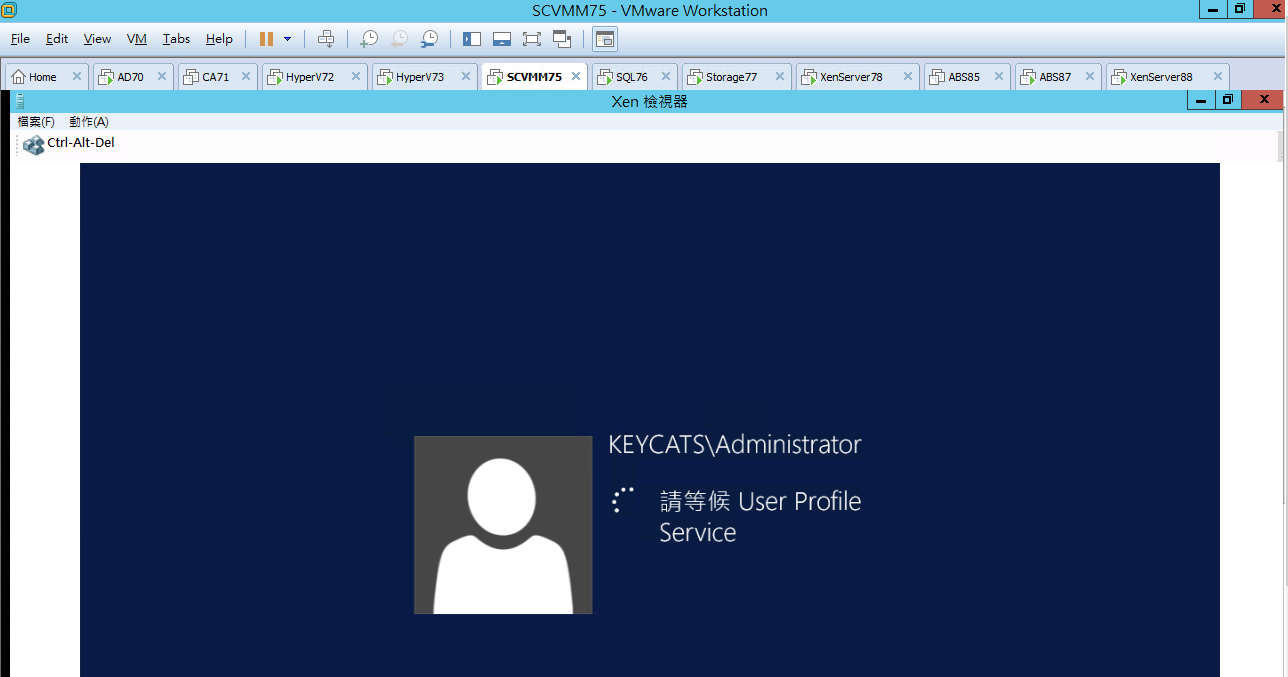Screen dimensions: 1288x677
Task: Click the pause virtual machine icon
Action: 266,39
